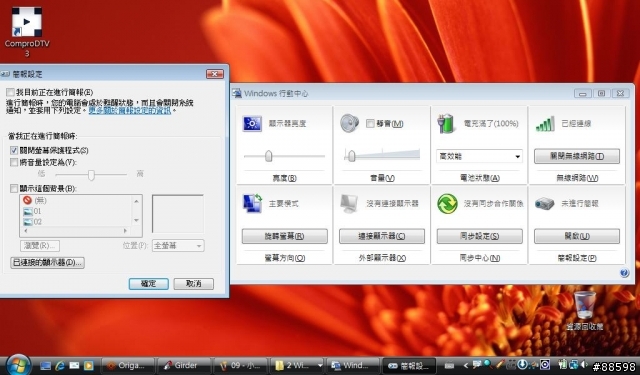The image size is (640, 375).
Task: Click 旋轉螢幕 rotate screen button
Action: (284, 236)
